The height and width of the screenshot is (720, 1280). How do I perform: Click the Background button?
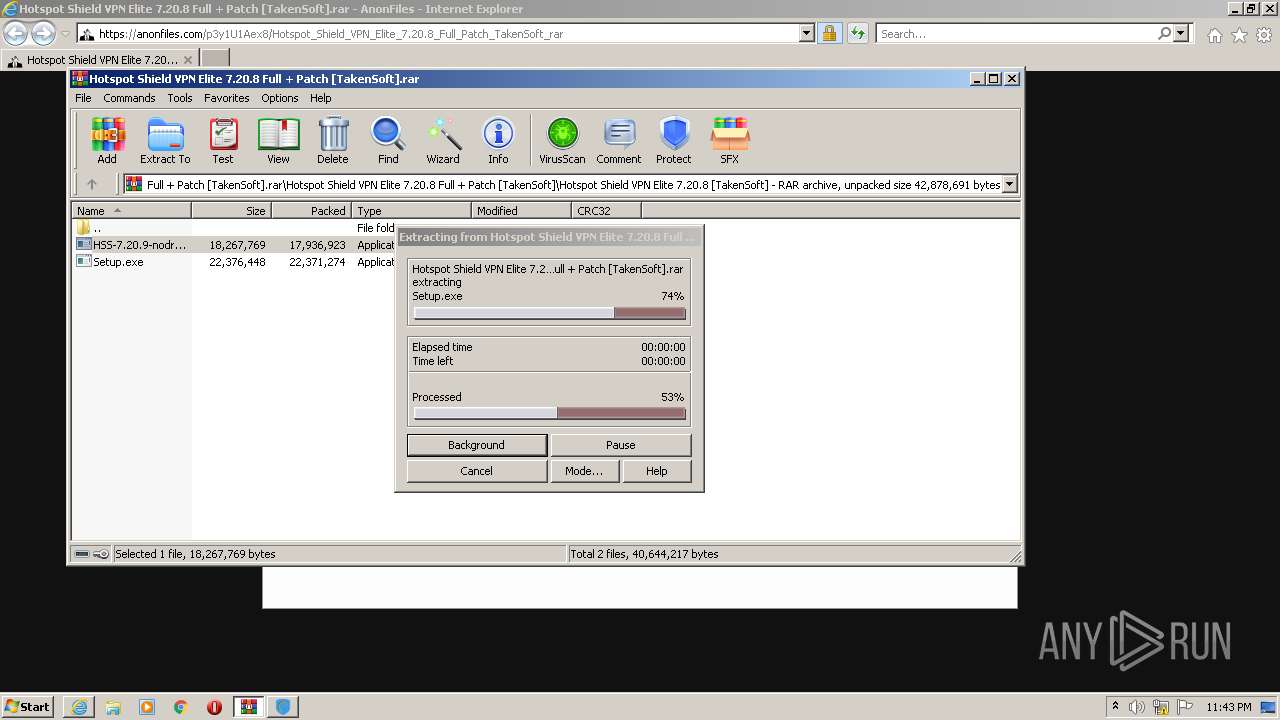477,445
